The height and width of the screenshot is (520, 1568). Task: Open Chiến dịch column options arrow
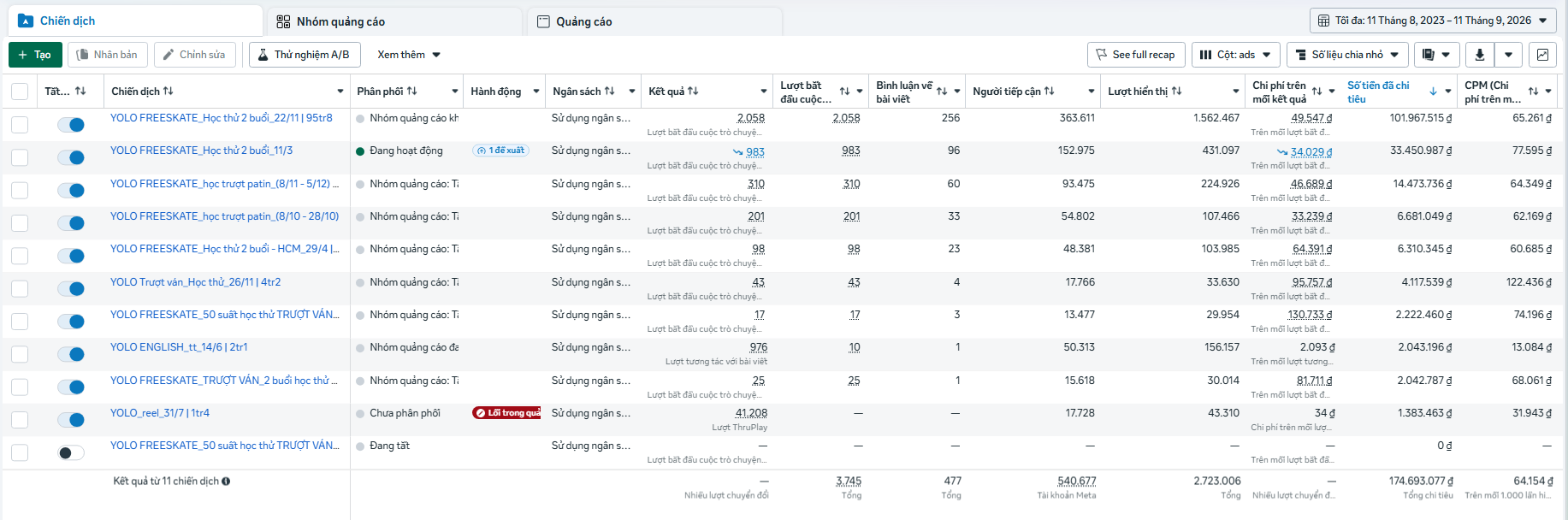[x=340, y=92]
